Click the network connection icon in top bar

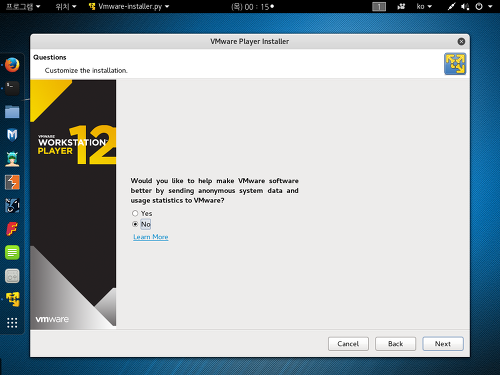pos(451,6)
